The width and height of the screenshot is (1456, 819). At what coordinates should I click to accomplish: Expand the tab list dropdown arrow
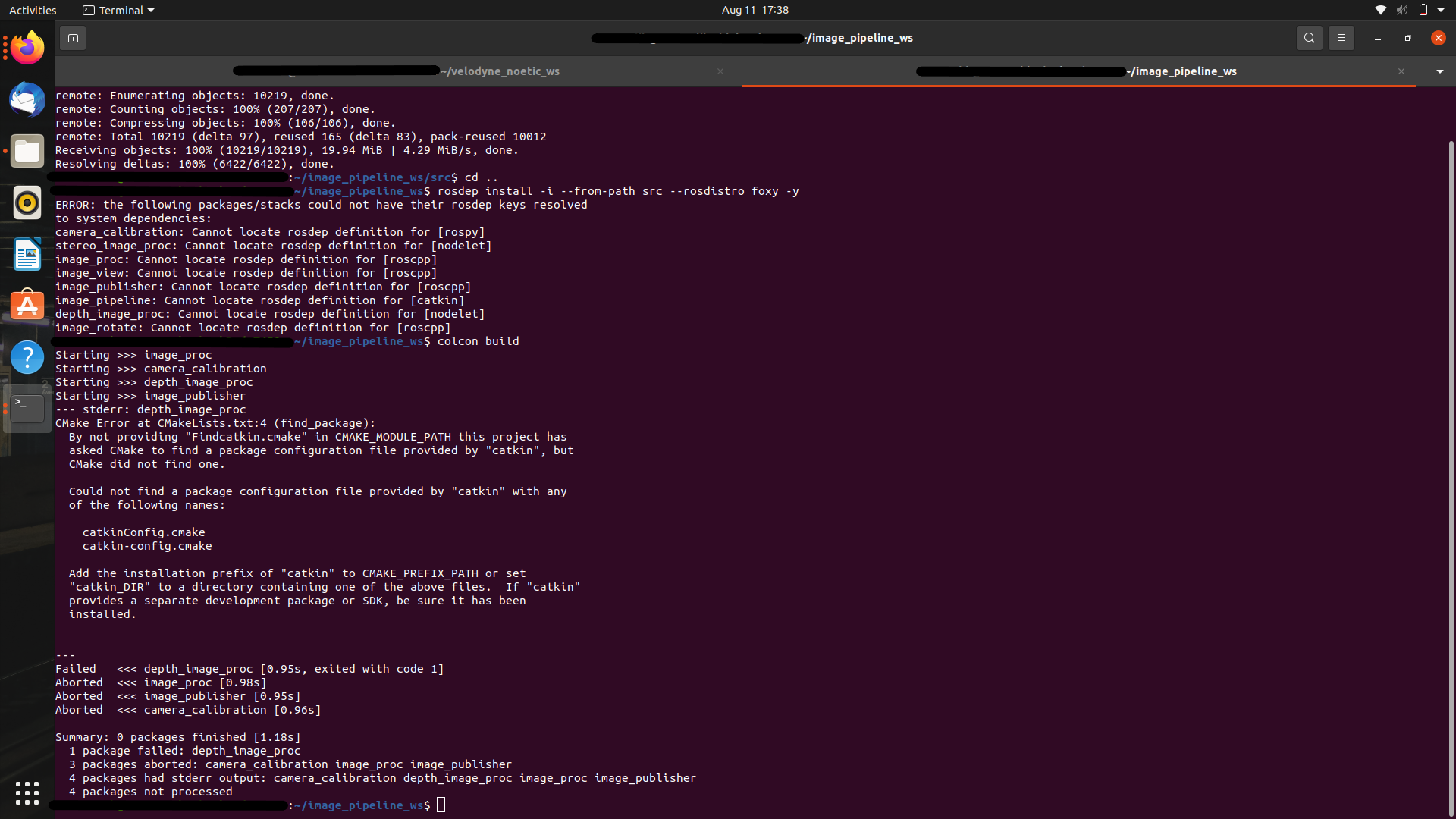pos(1439,71)
